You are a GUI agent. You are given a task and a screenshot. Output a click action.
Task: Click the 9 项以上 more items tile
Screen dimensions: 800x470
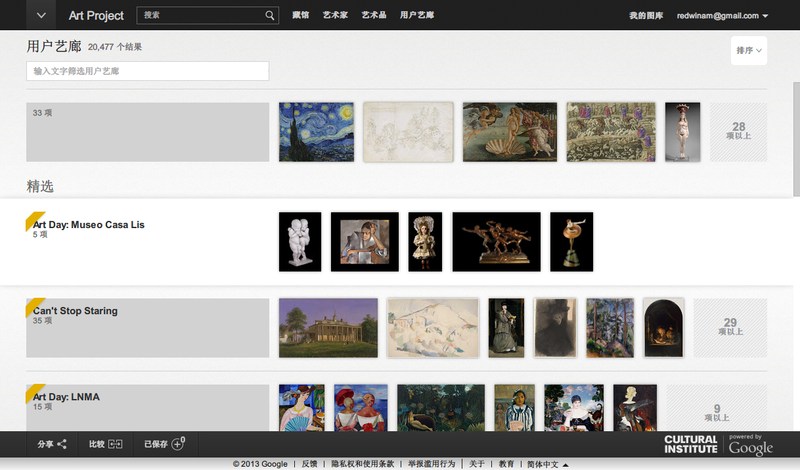click(x=716, y=408)
